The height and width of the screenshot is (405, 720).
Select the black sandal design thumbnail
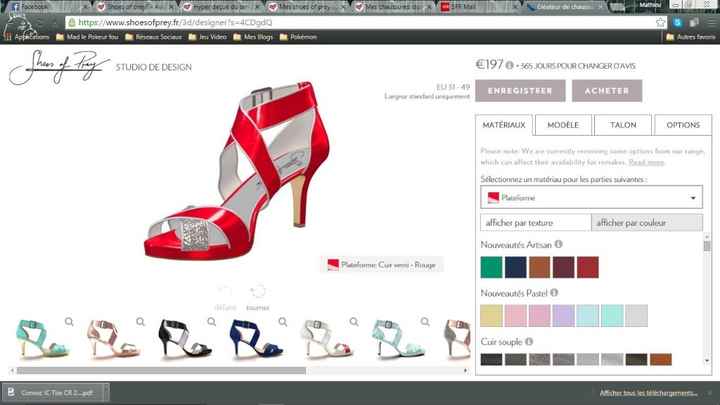pos(185,339)
